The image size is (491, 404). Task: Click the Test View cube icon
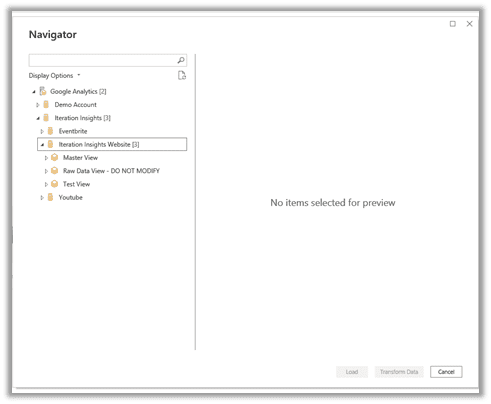pos(54,184)
